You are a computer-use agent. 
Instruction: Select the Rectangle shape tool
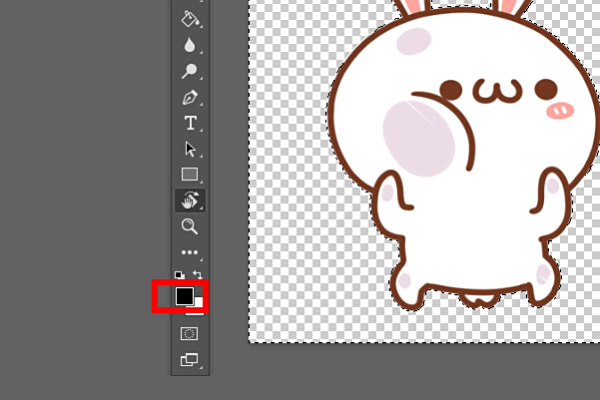[189, 174]
